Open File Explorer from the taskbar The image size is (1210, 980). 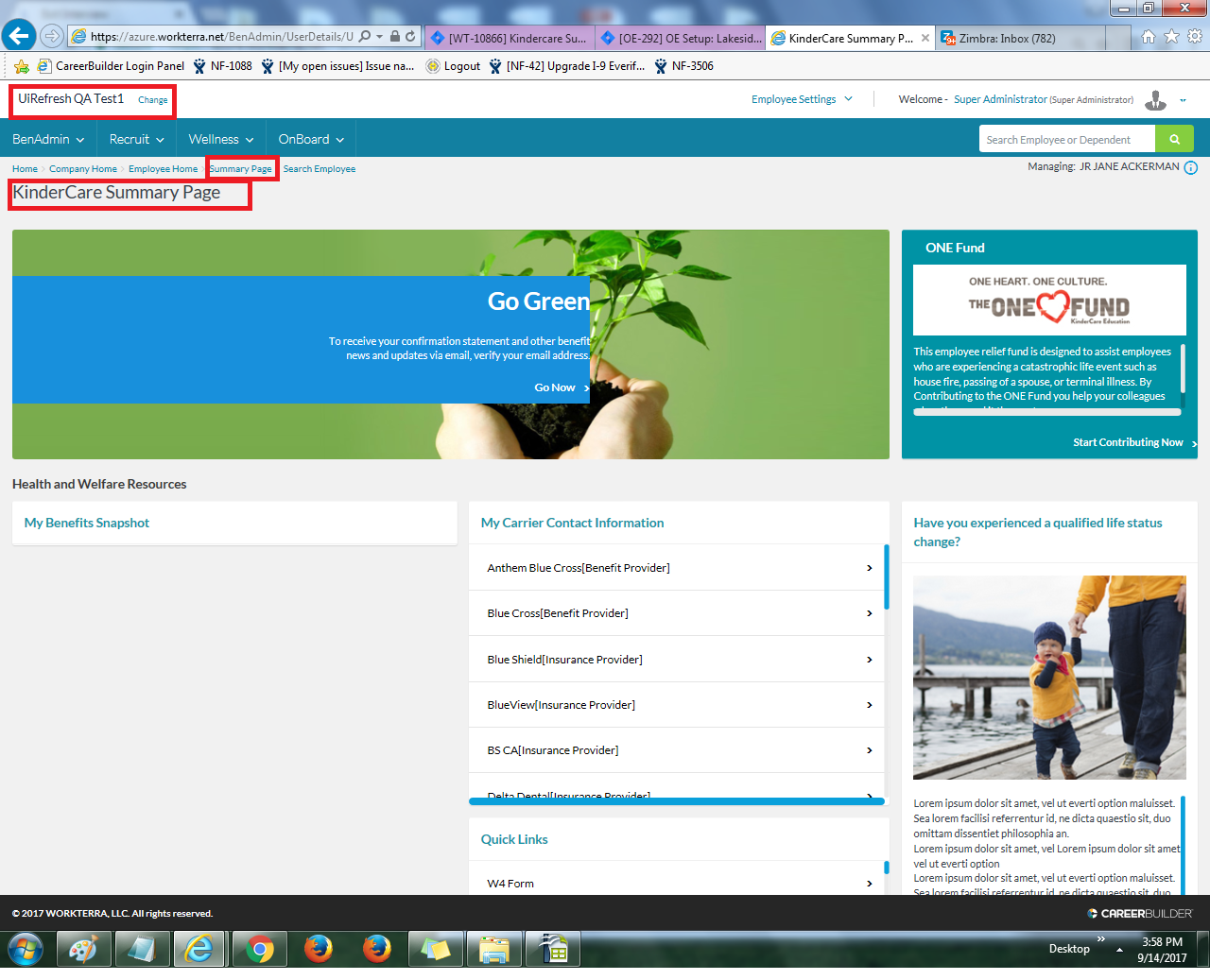493,948
